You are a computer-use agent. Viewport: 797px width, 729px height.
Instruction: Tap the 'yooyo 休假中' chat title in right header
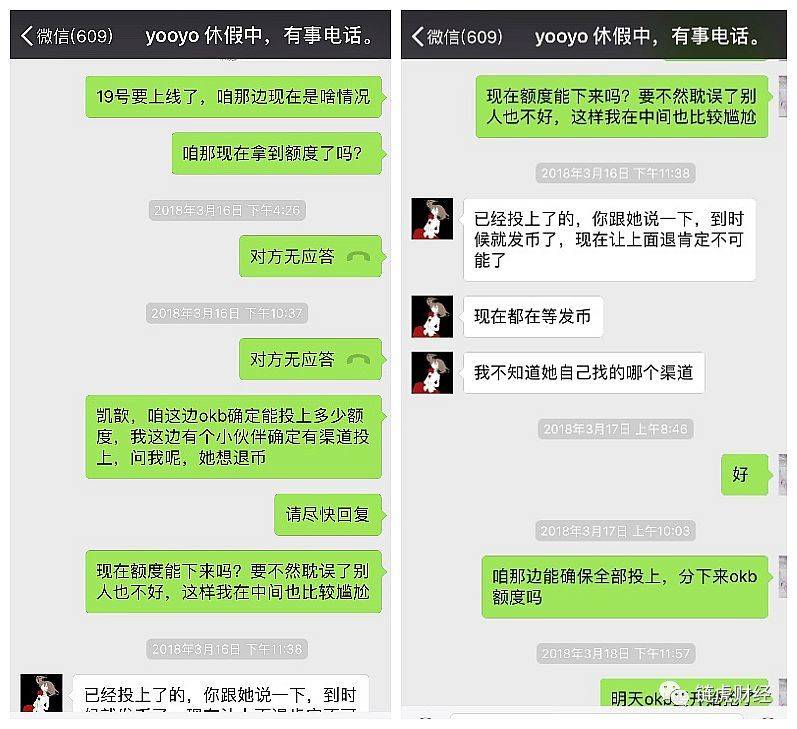coord(648,36)
